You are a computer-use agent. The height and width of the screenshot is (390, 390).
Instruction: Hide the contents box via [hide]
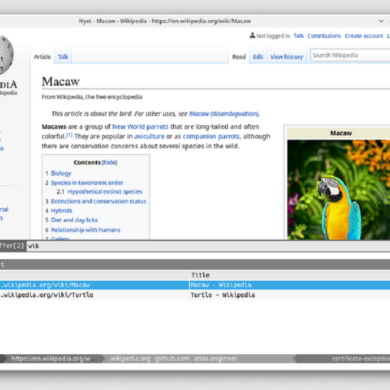pos(110,162)
